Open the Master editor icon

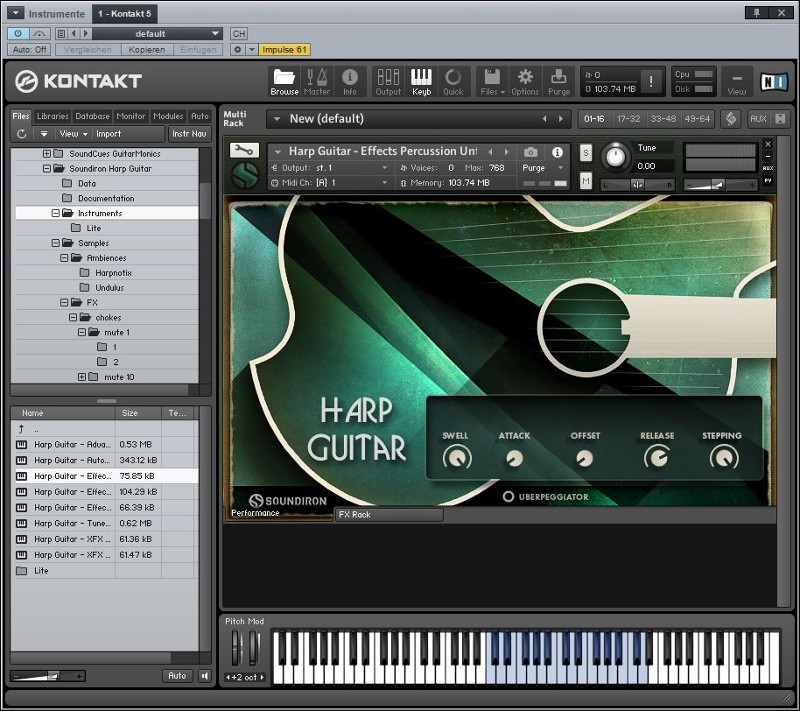pyautogui.click(x=317, y=82)
